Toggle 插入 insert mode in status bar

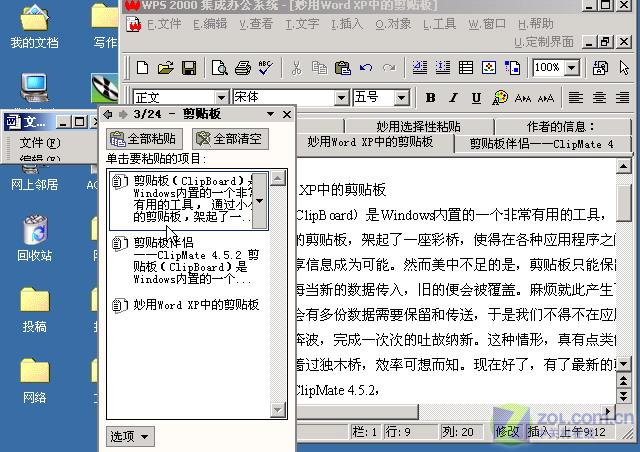[x=539, y=432]
